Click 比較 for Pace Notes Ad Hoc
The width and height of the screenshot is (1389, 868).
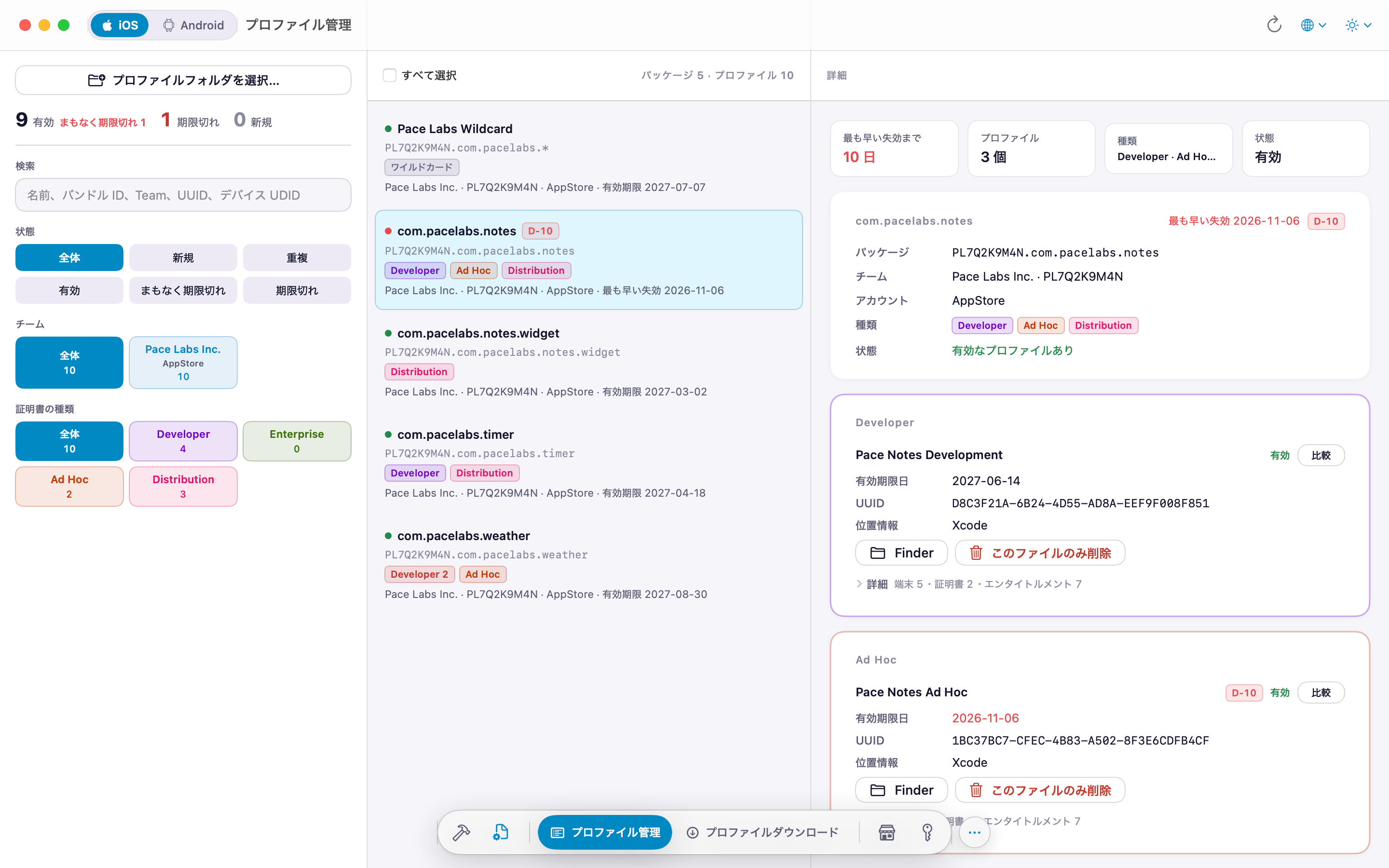coord(1321,692)
